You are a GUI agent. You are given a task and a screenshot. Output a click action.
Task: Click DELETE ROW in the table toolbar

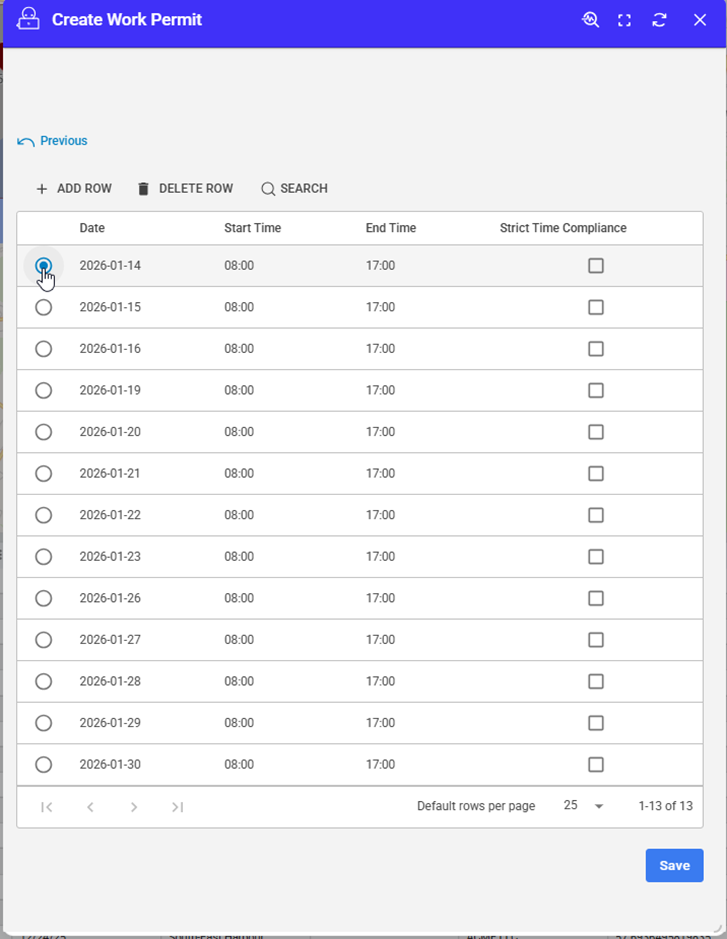[185, 189]
